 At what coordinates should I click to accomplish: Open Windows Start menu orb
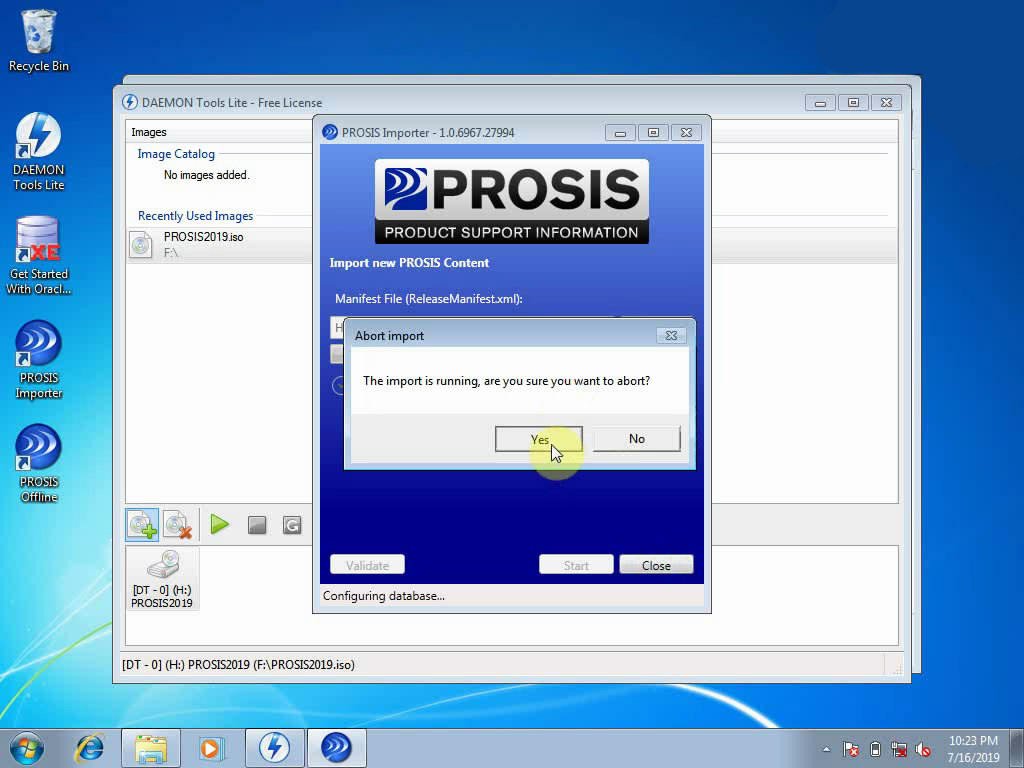pos(27,747)
